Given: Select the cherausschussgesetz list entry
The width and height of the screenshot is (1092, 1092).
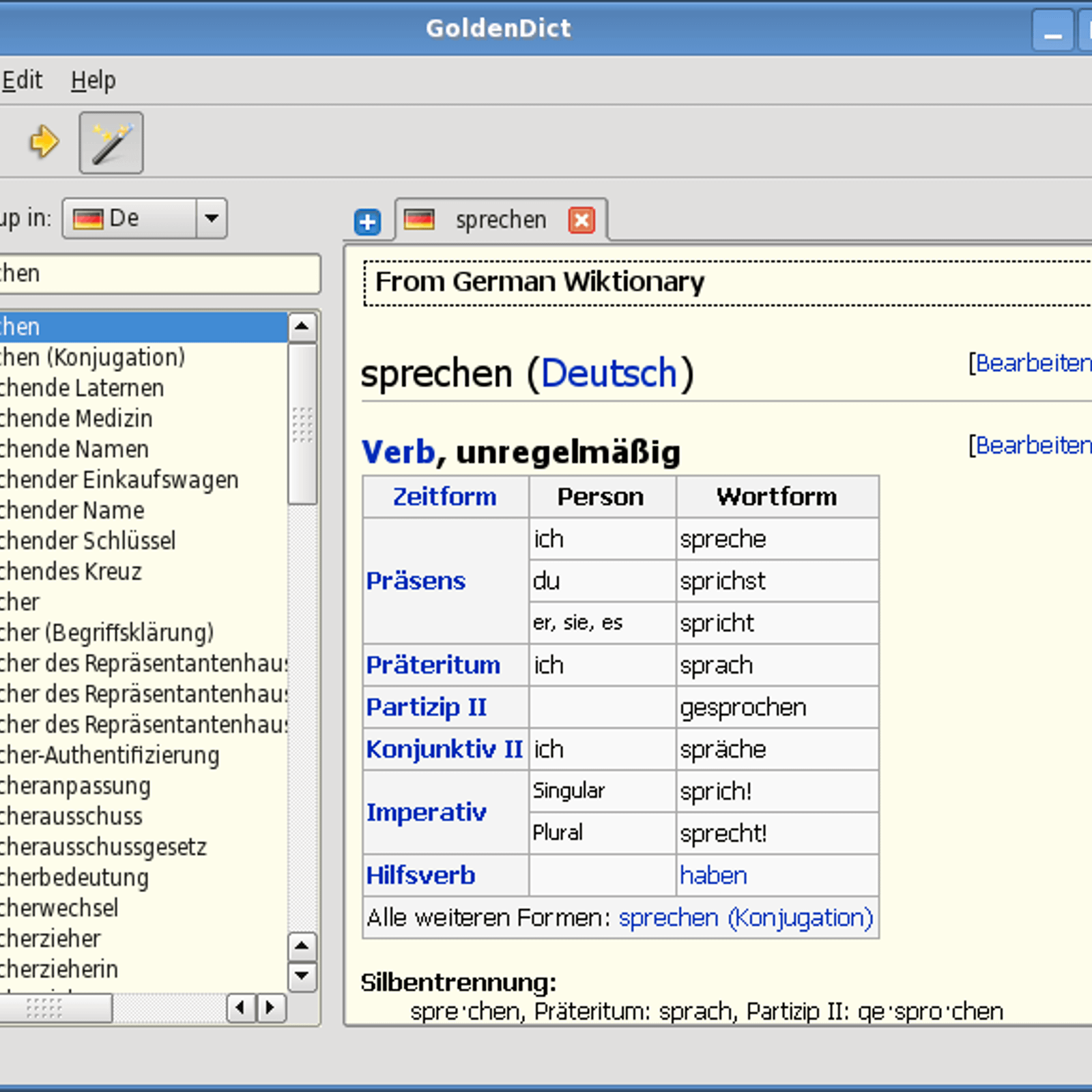Looking at the screenshot, I should (x=143, y=847).
